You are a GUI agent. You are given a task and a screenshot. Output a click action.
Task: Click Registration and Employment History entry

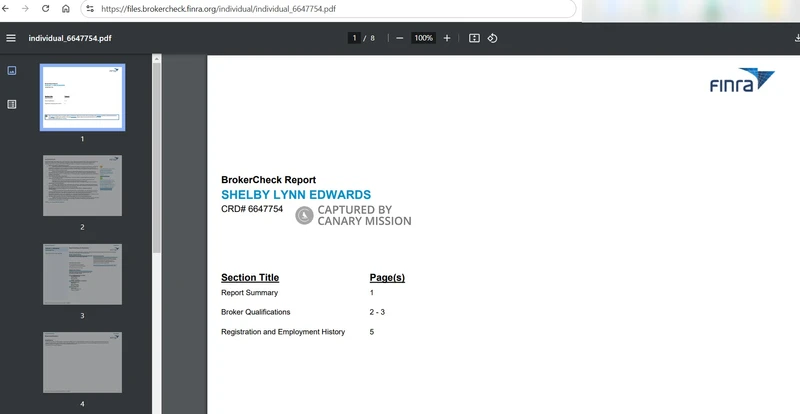pos(283,332)
